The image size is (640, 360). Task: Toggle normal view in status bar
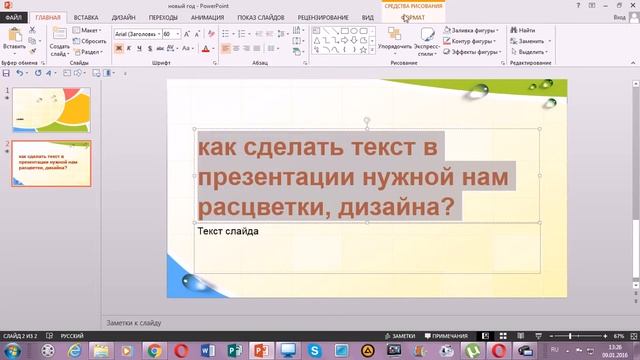point(485,336)
